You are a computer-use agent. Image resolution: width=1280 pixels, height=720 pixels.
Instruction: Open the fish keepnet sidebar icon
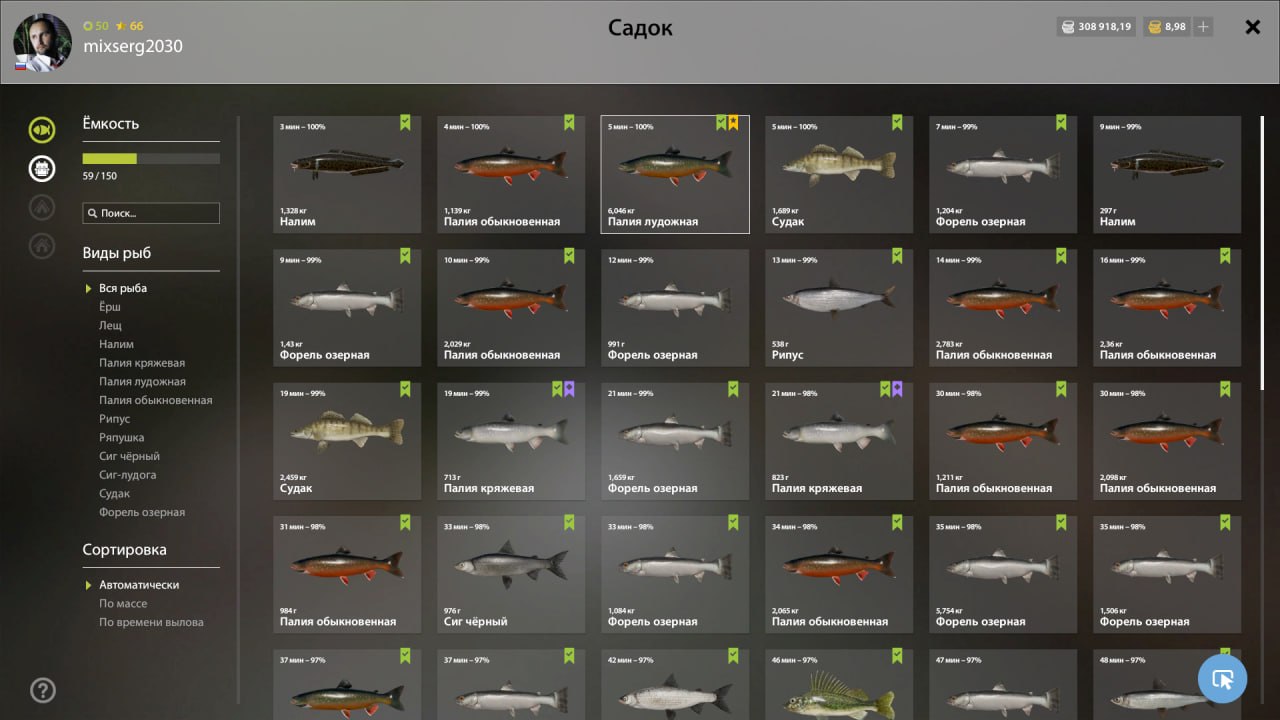pos(42,130)
